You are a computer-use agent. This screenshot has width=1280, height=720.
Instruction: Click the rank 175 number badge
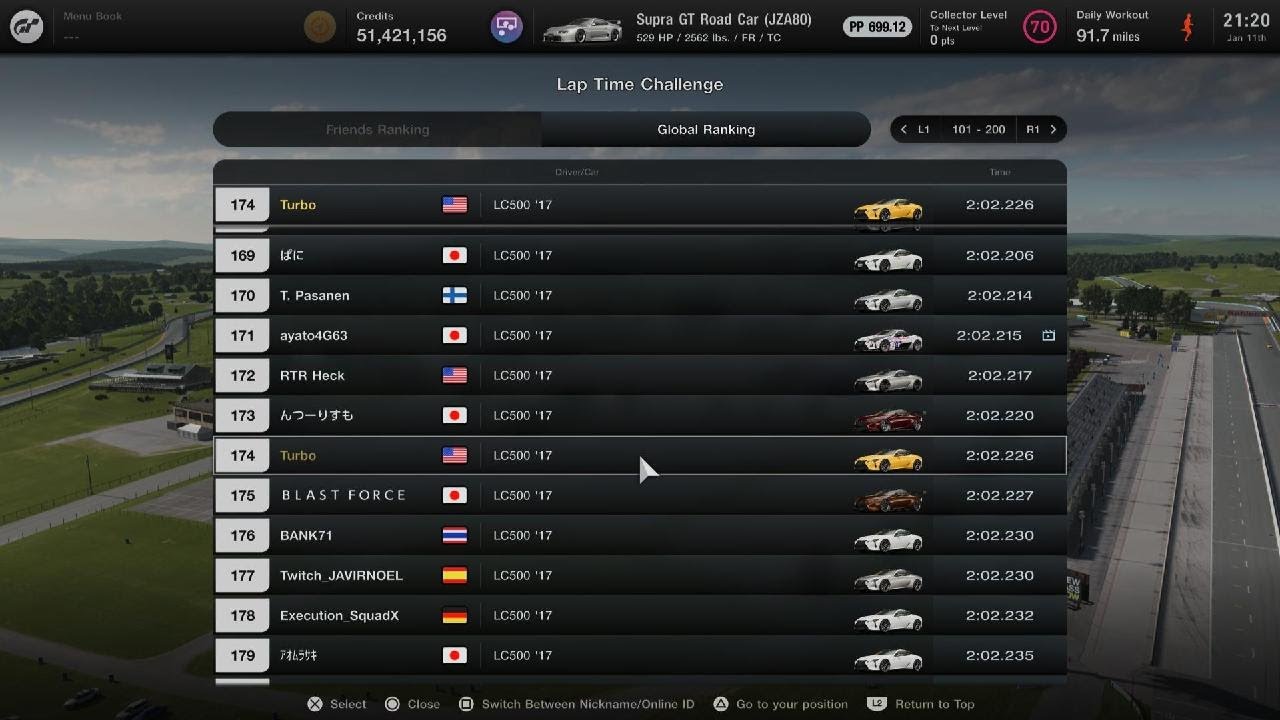[242, 495]
